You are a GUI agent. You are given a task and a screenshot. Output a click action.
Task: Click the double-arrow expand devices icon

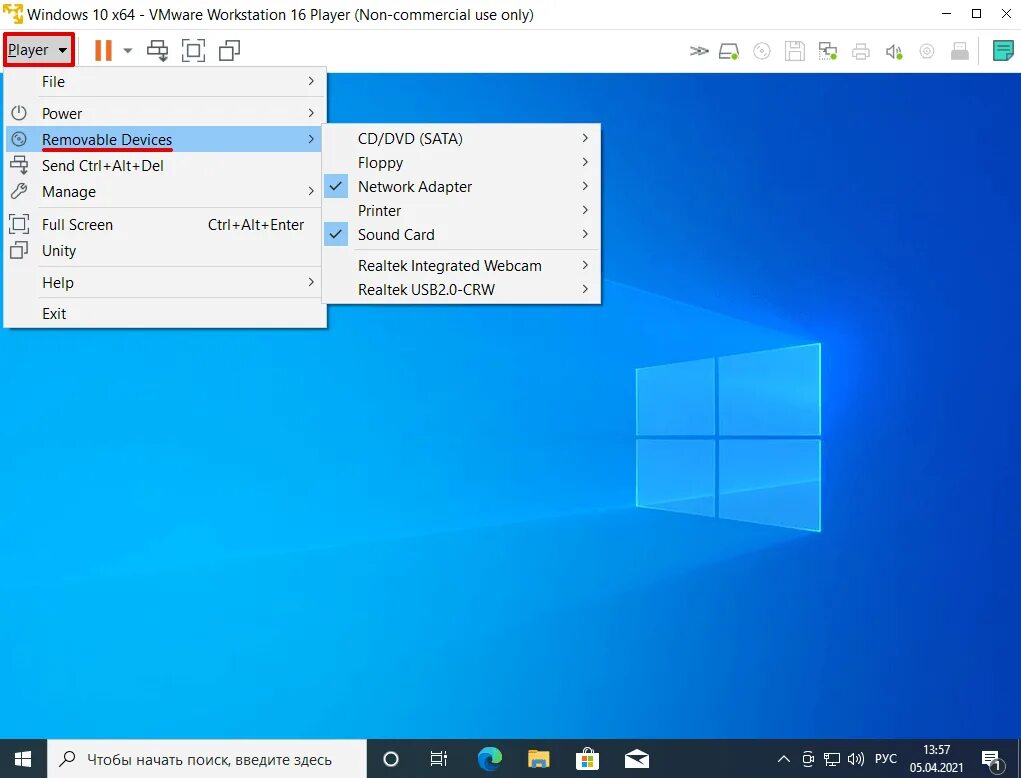point(699,51)
